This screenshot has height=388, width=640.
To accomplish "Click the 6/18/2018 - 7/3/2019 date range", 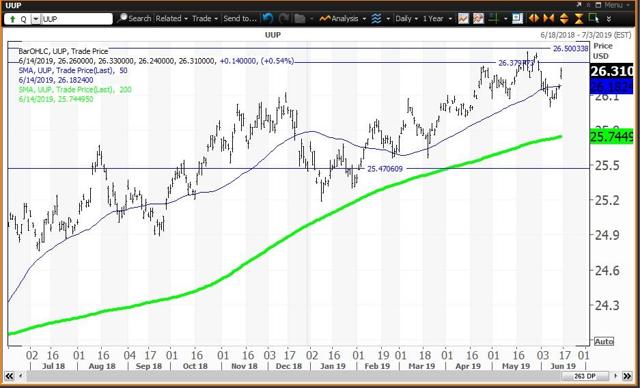I will 585,35.
